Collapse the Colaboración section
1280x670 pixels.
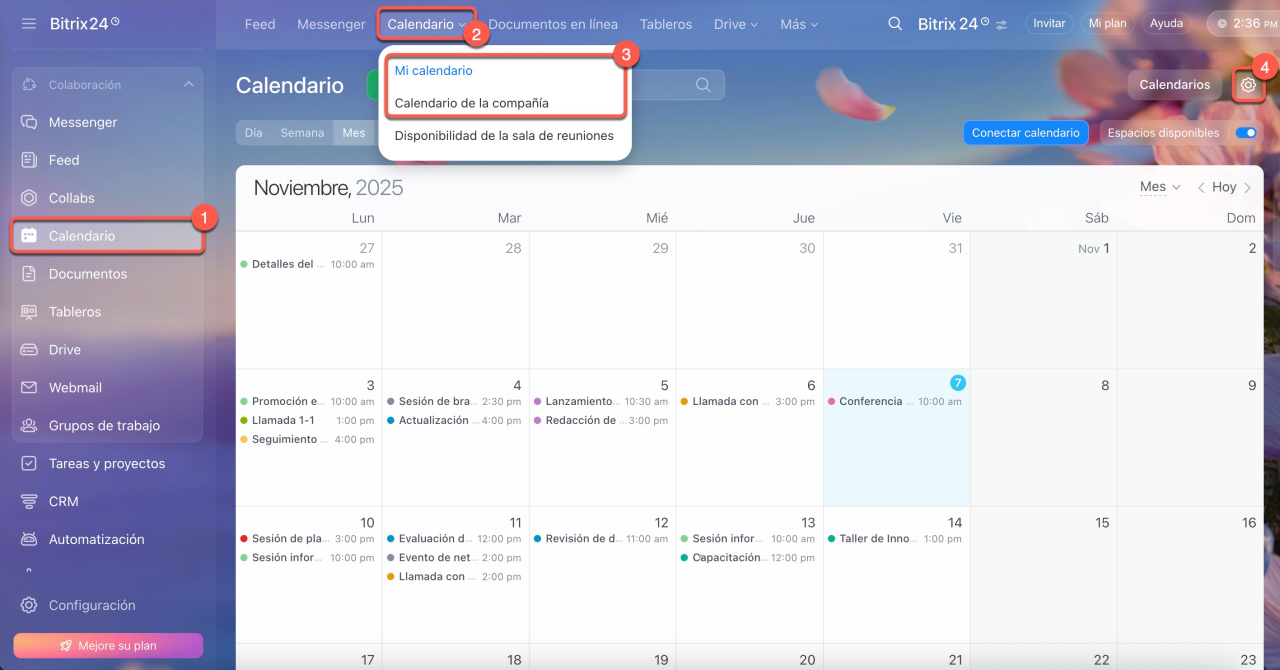189,85
